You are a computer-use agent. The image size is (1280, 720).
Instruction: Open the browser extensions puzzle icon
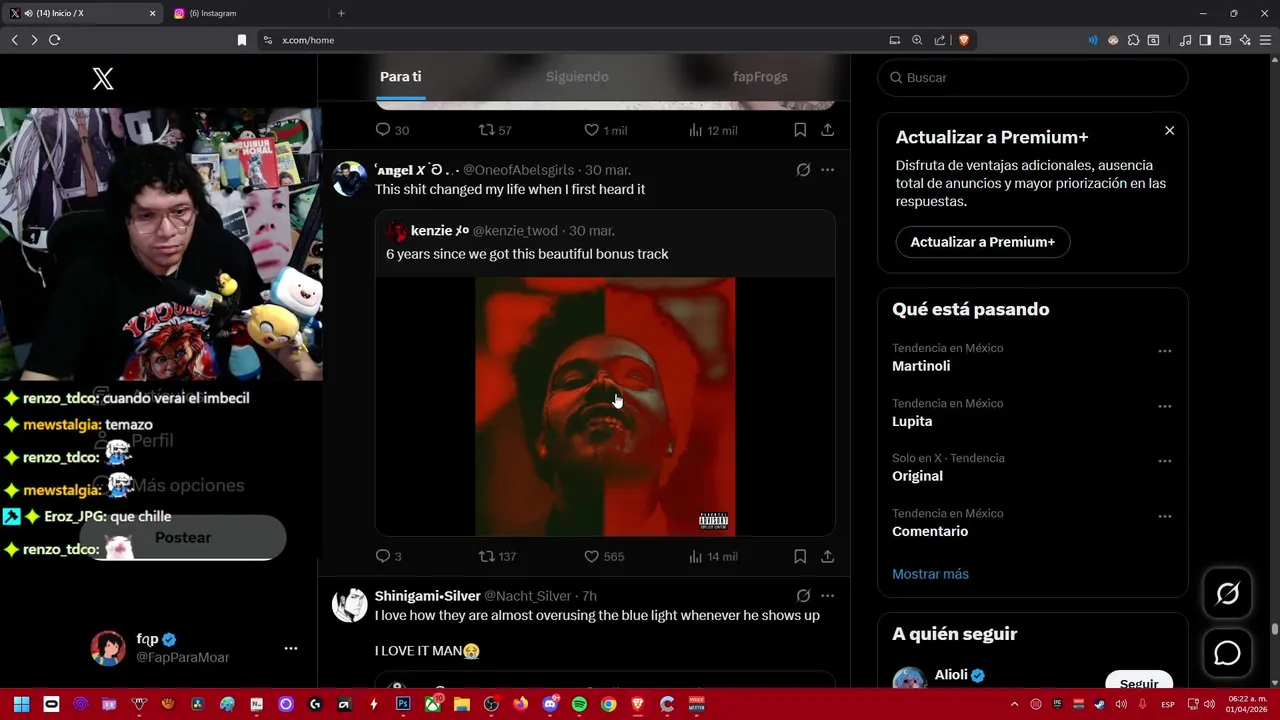pos(1133,40)
